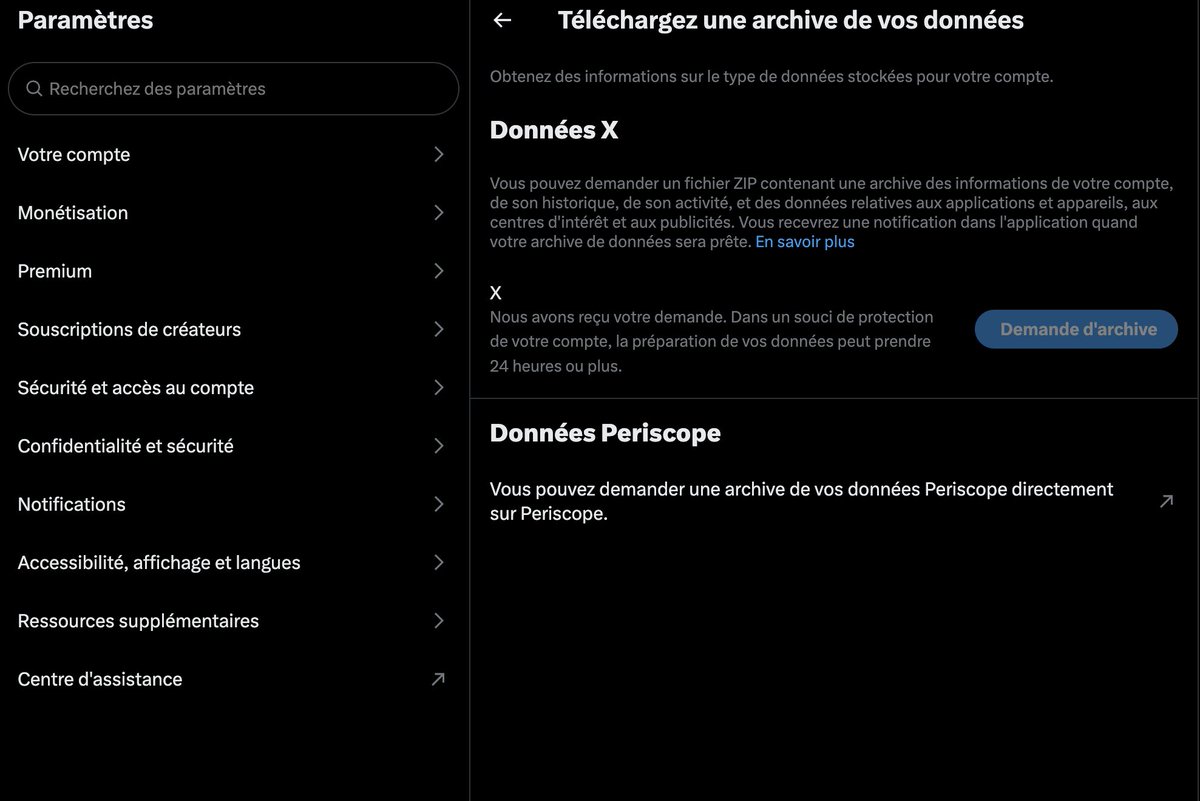The height and width of the screenshot is (801, 1200).
Task: Expand the Confidentialité et sécurité chevron
Action: coord(438,446)
